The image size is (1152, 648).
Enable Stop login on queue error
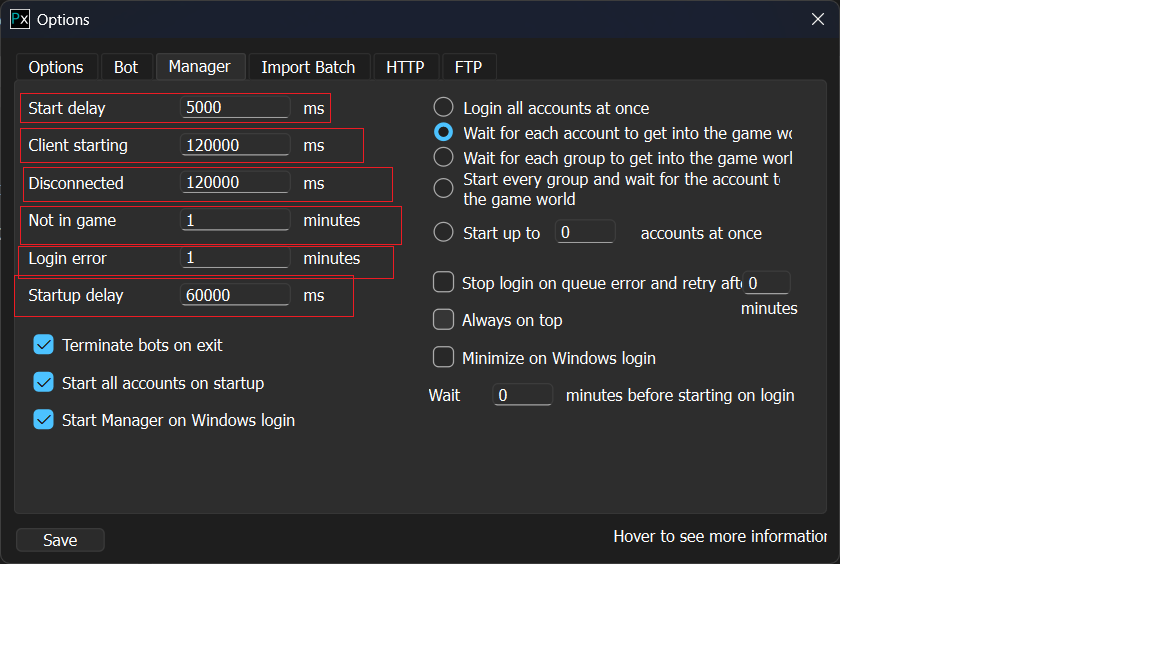pos(443,283)
